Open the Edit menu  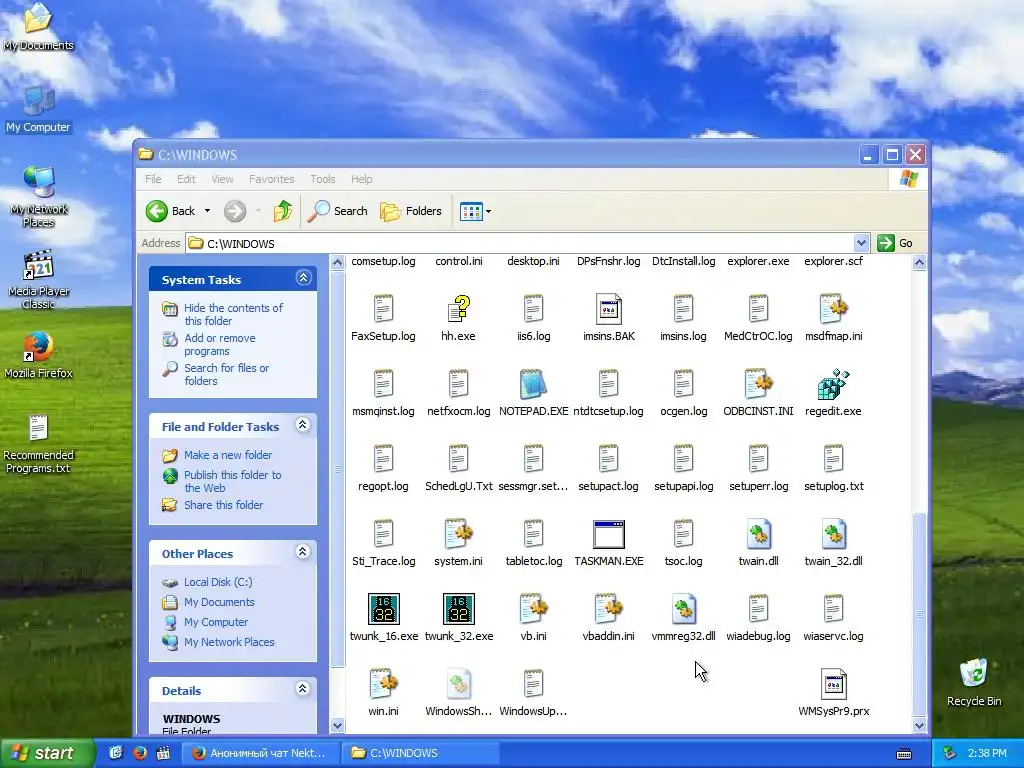186,179
